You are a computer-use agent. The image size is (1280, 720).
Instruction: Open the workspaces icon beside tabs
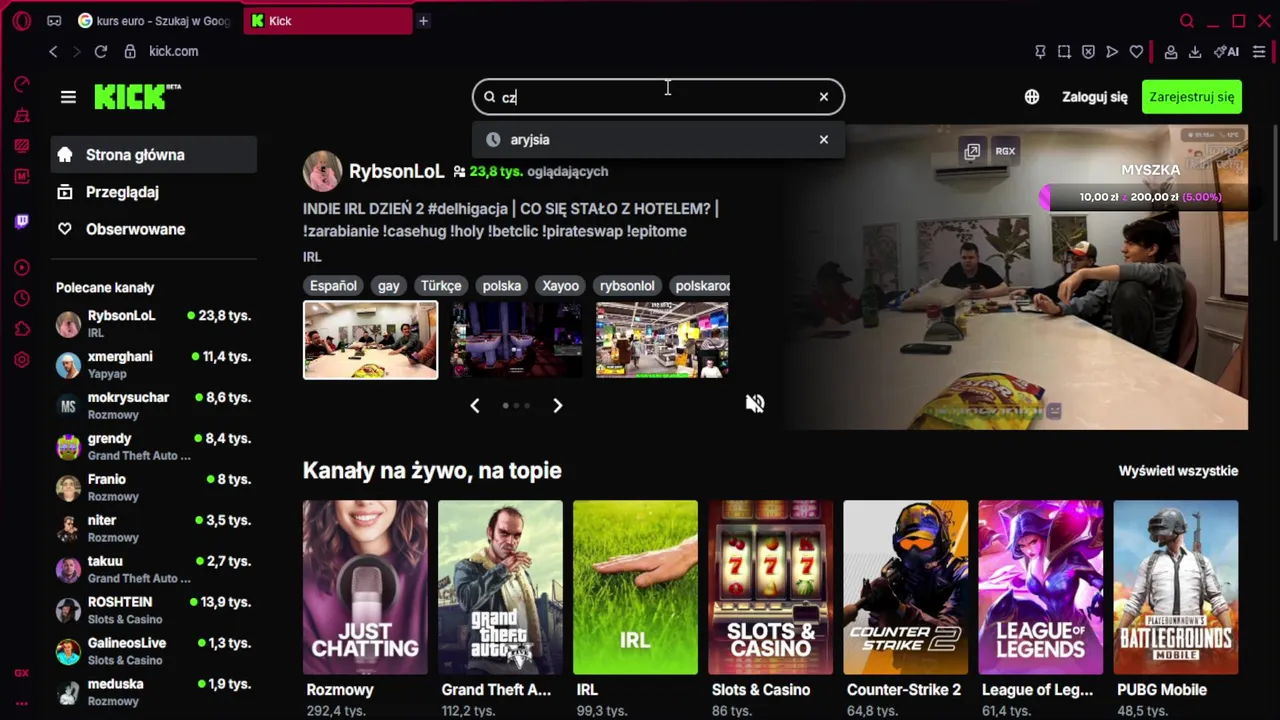click(x=54, y=21)
